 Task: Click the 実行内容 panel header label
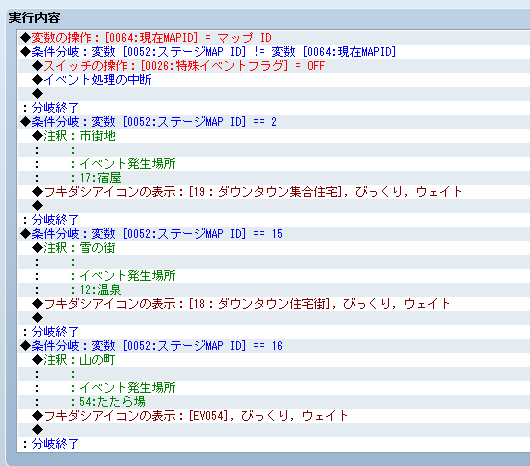click(x=34, y=18)
